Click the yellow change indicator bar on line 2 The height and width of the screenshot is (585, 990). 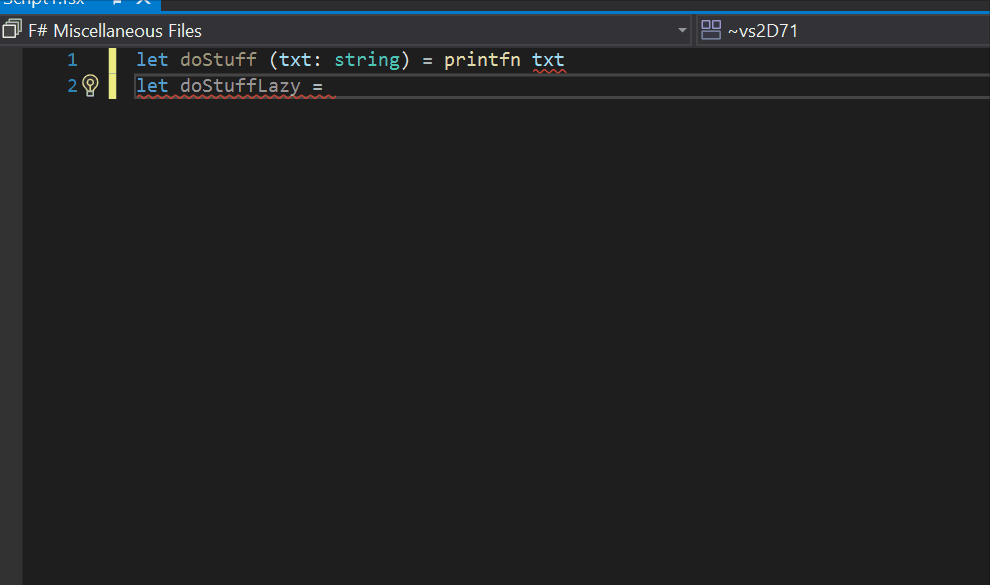pos(112,86)
